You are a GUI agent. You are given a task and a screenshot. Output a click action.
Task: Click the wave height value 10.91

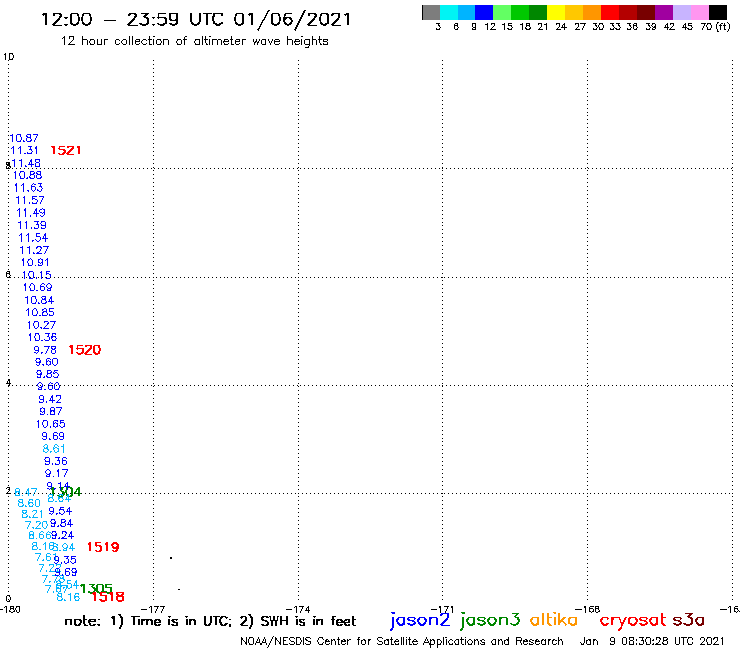(x=35, y=262)
